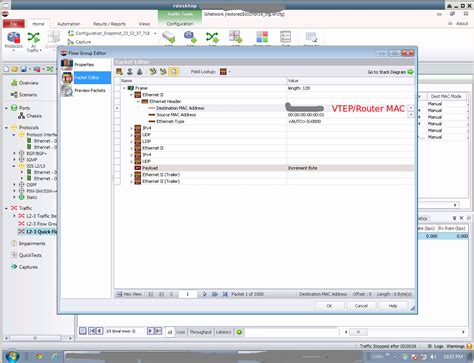Collapse the Frame tree node
474x363 pixels.
coord(124,88)
